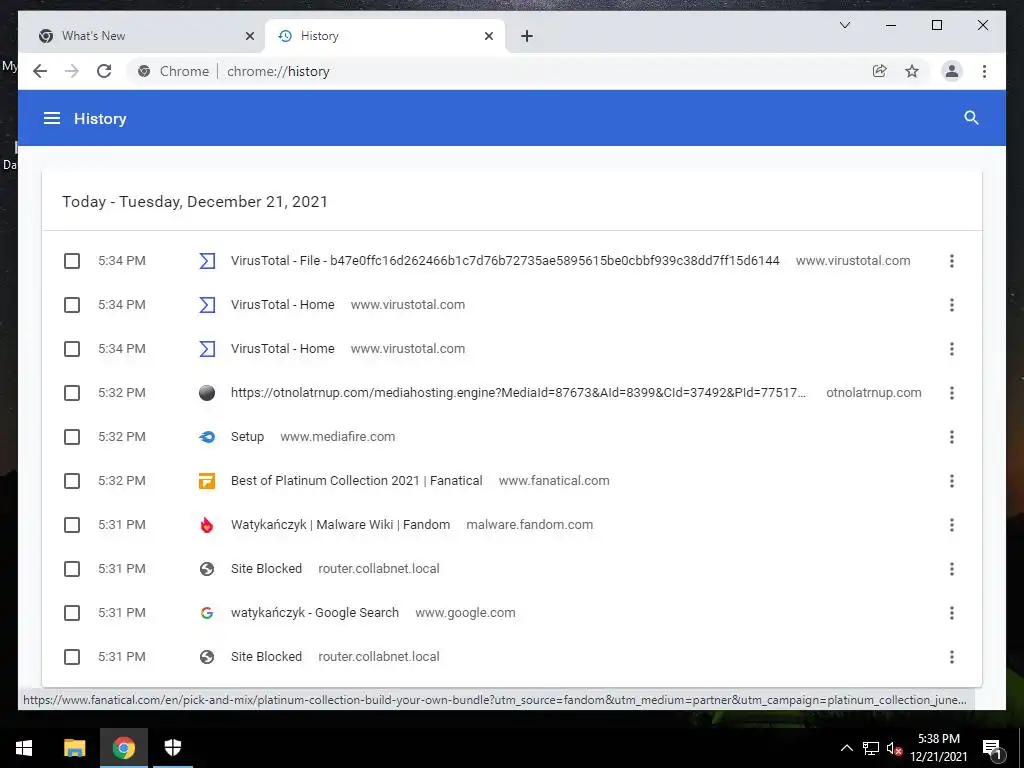Check the first VirusTotal - Home checkbox
The image size is (1024, 768).
click(72, 305)
